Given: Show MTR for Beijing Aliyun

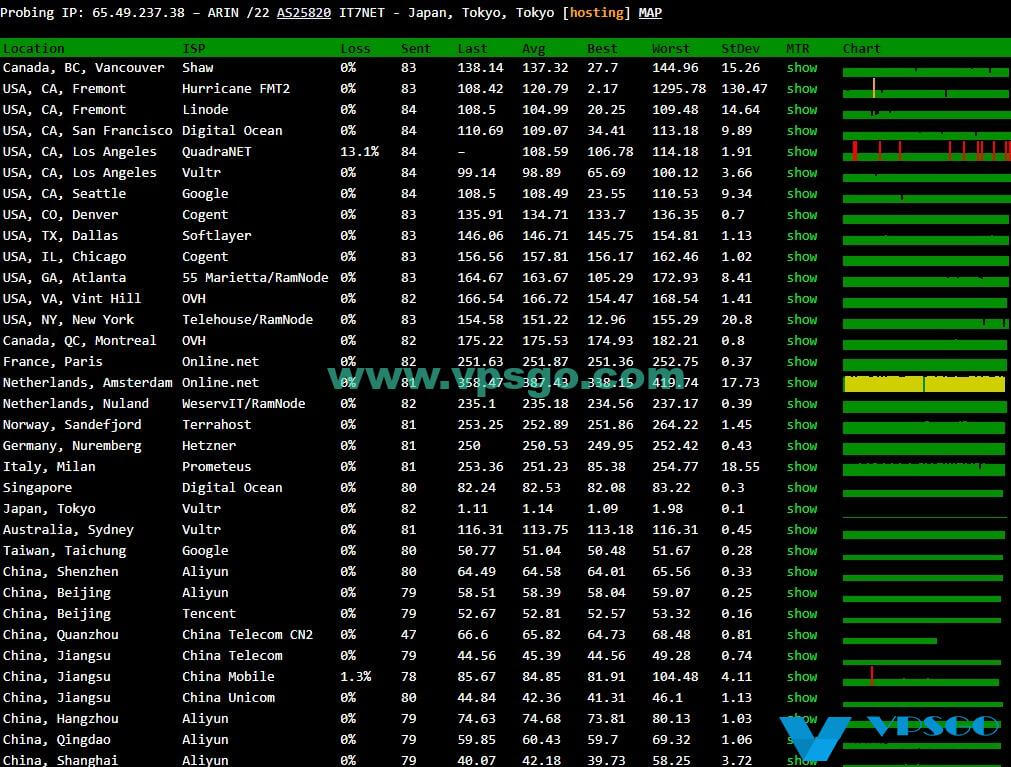Looking at the screenshot, I should [x=802, y=592].
